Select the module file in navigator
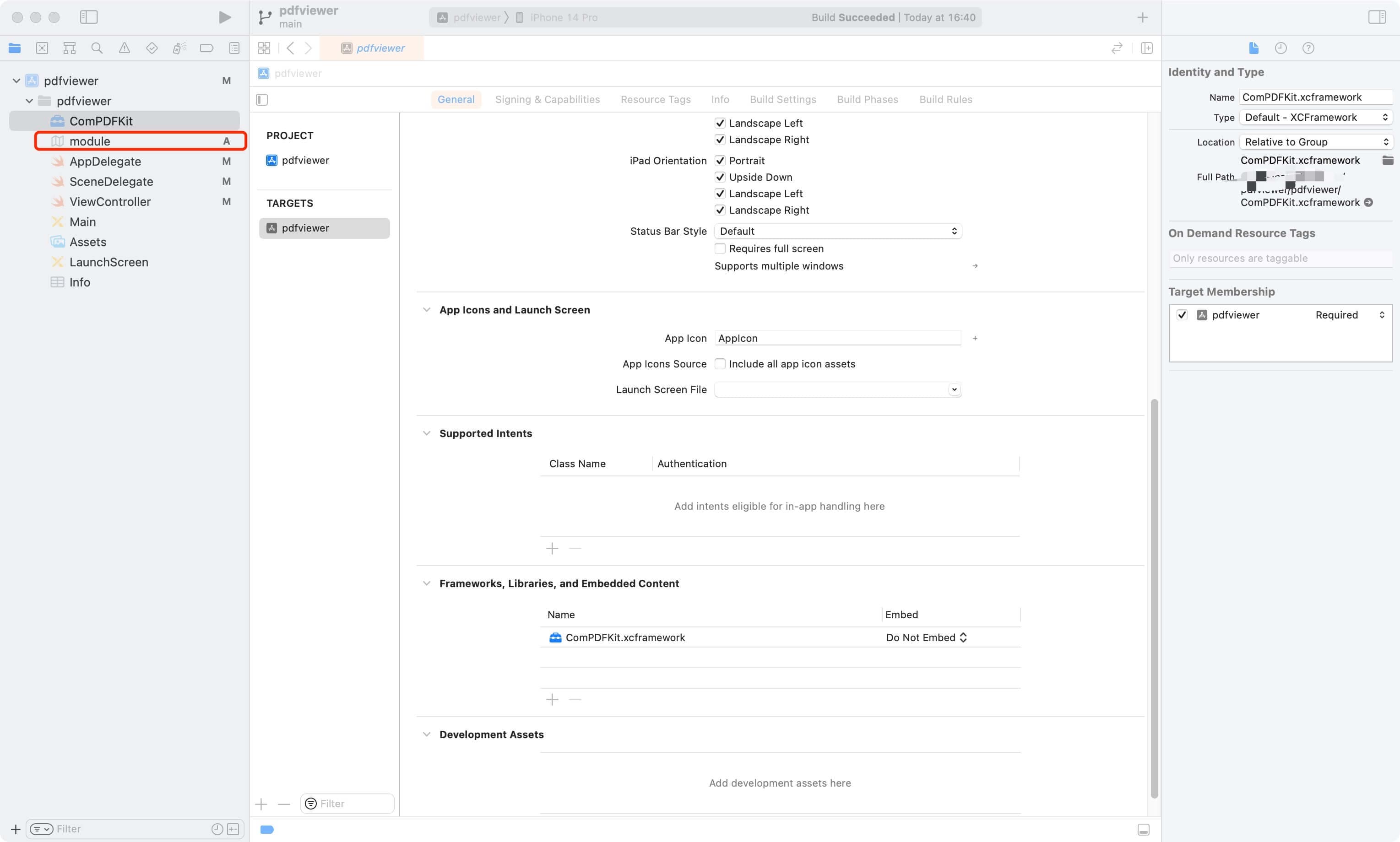Viewport: 1400px width, 842px height. point(140,141)
